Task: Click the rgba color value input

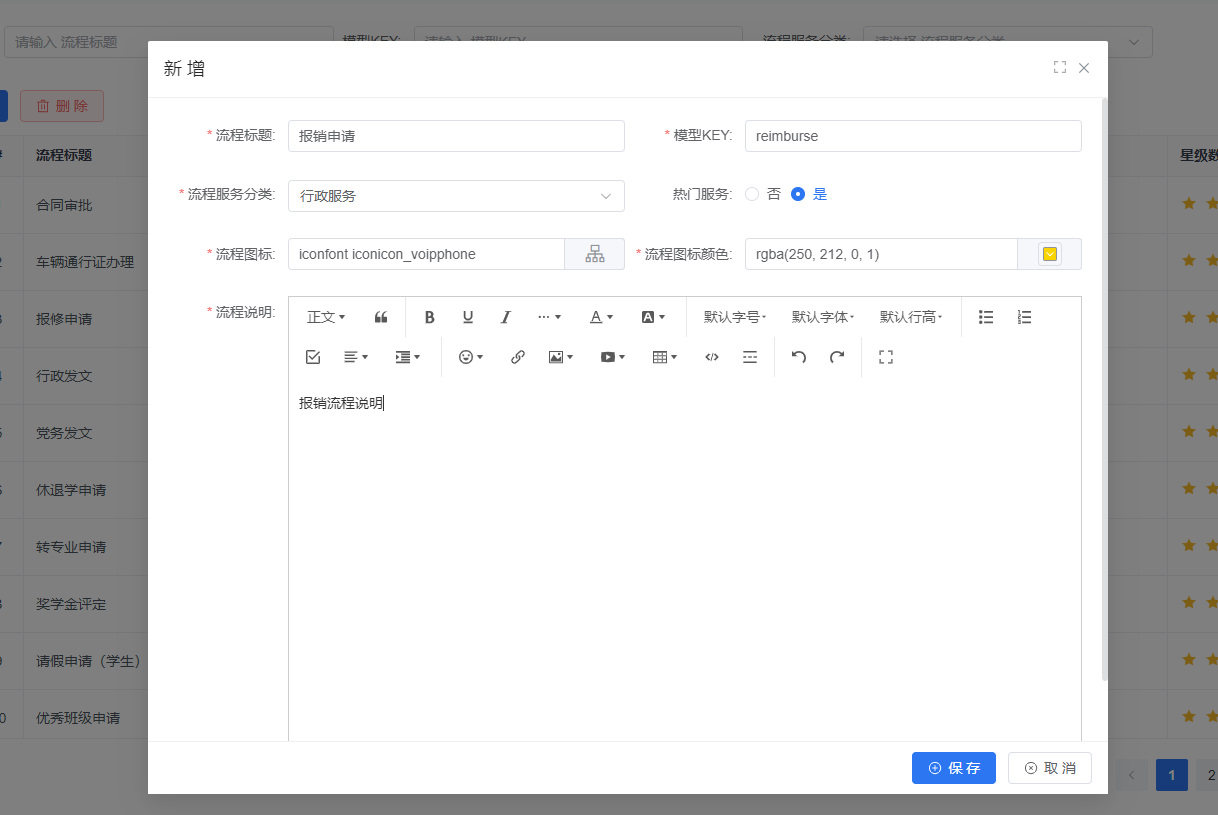Action: coord(881,254)
